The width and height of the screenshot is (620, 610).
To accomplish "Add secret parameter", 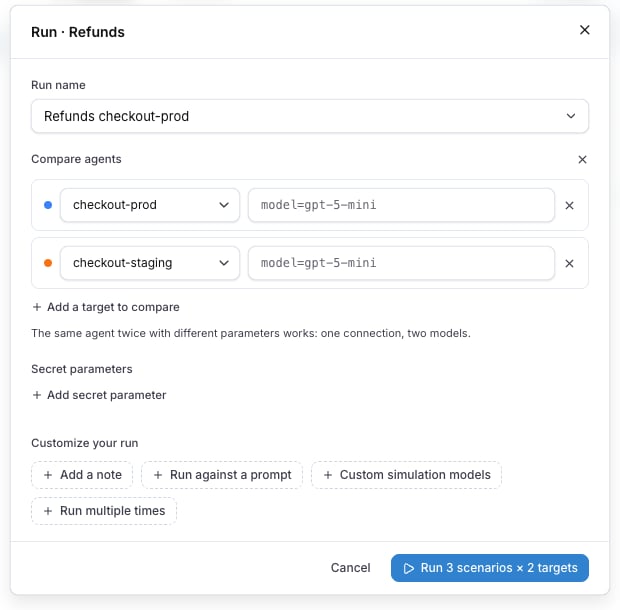I will (99, 395).
